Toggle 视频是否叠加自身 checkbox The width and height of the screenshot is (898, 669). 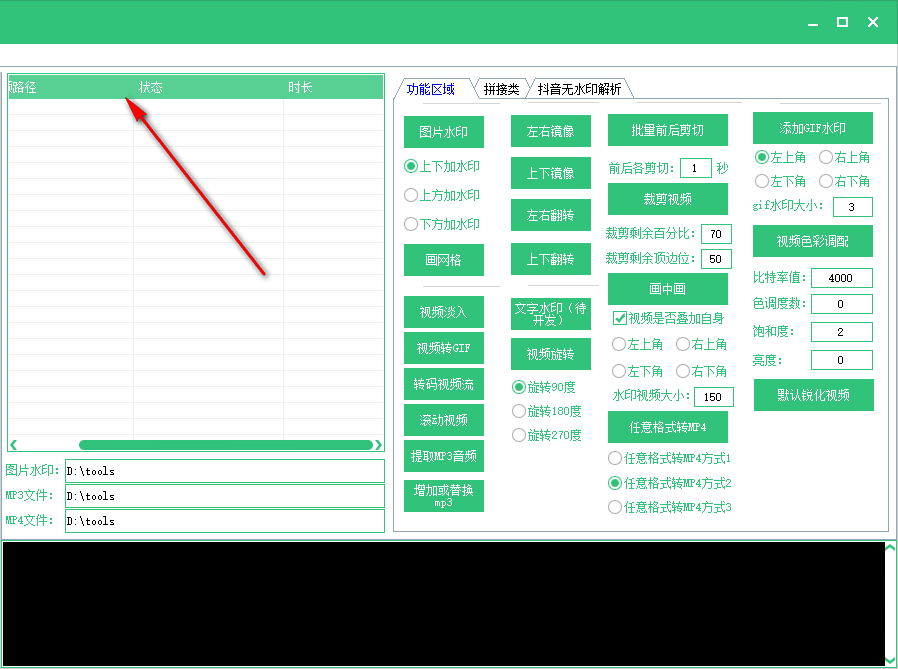pyautogui.click(x=668, y=318)
